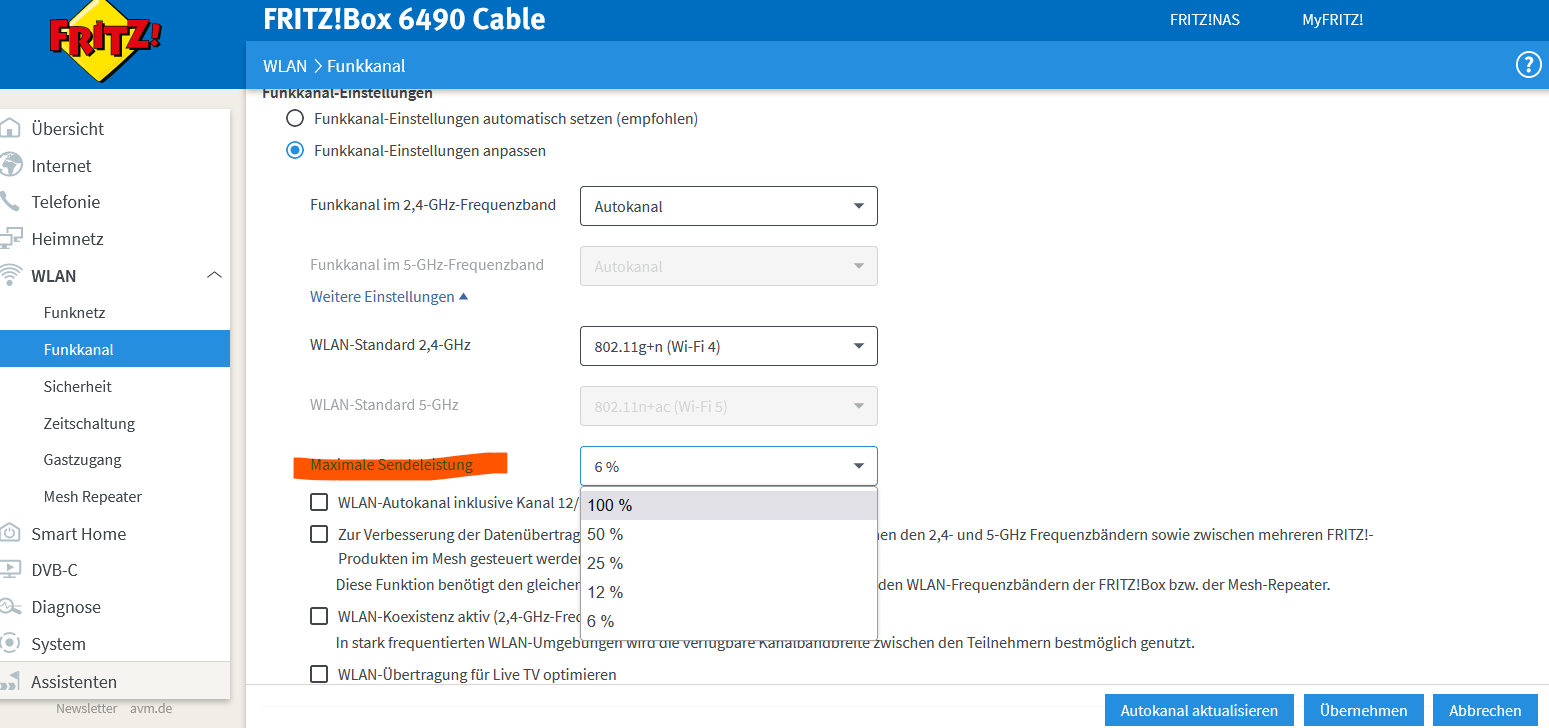Click the Heimnetz network icon

[x=10, y=238]
